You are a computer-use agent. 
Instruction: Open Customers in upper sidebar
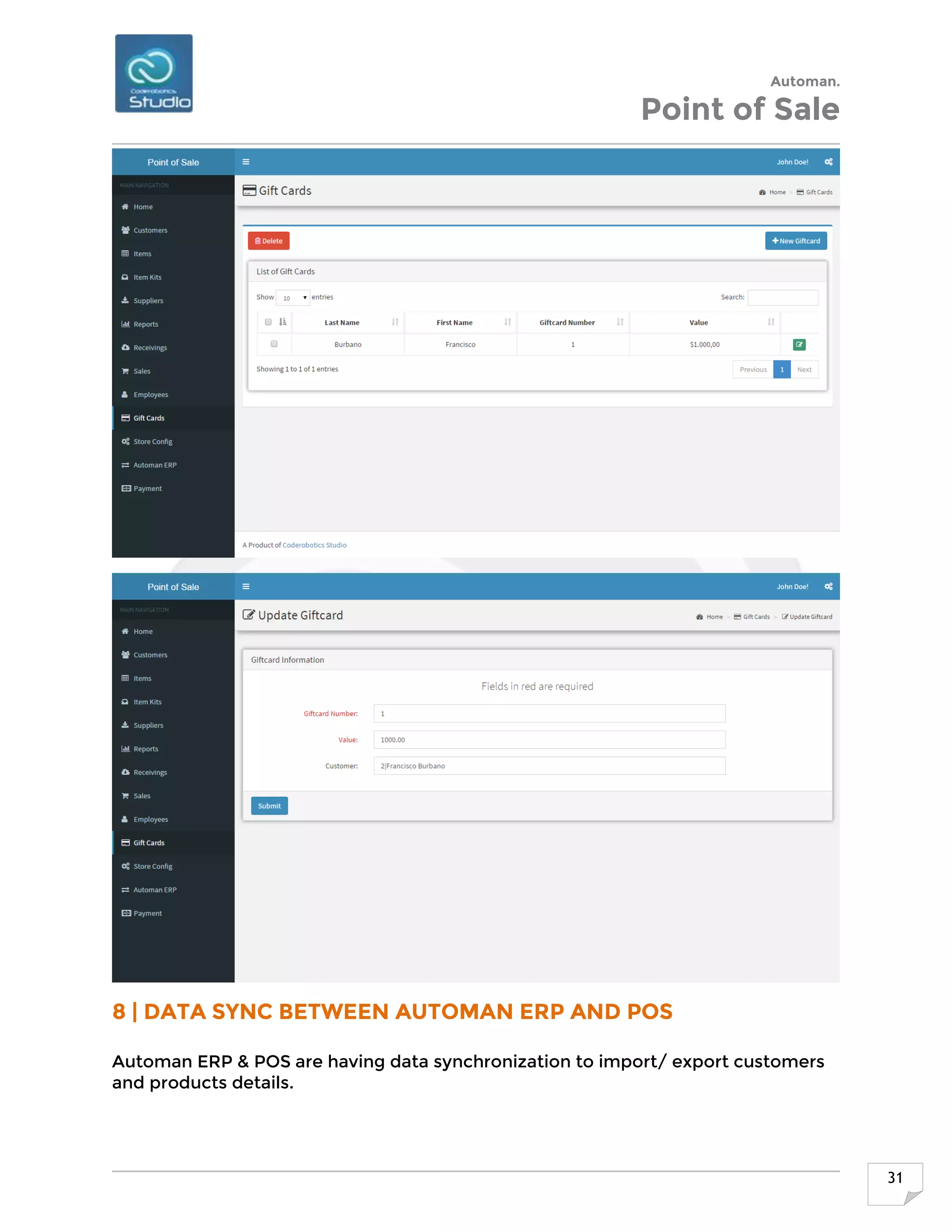click(173, 230)
